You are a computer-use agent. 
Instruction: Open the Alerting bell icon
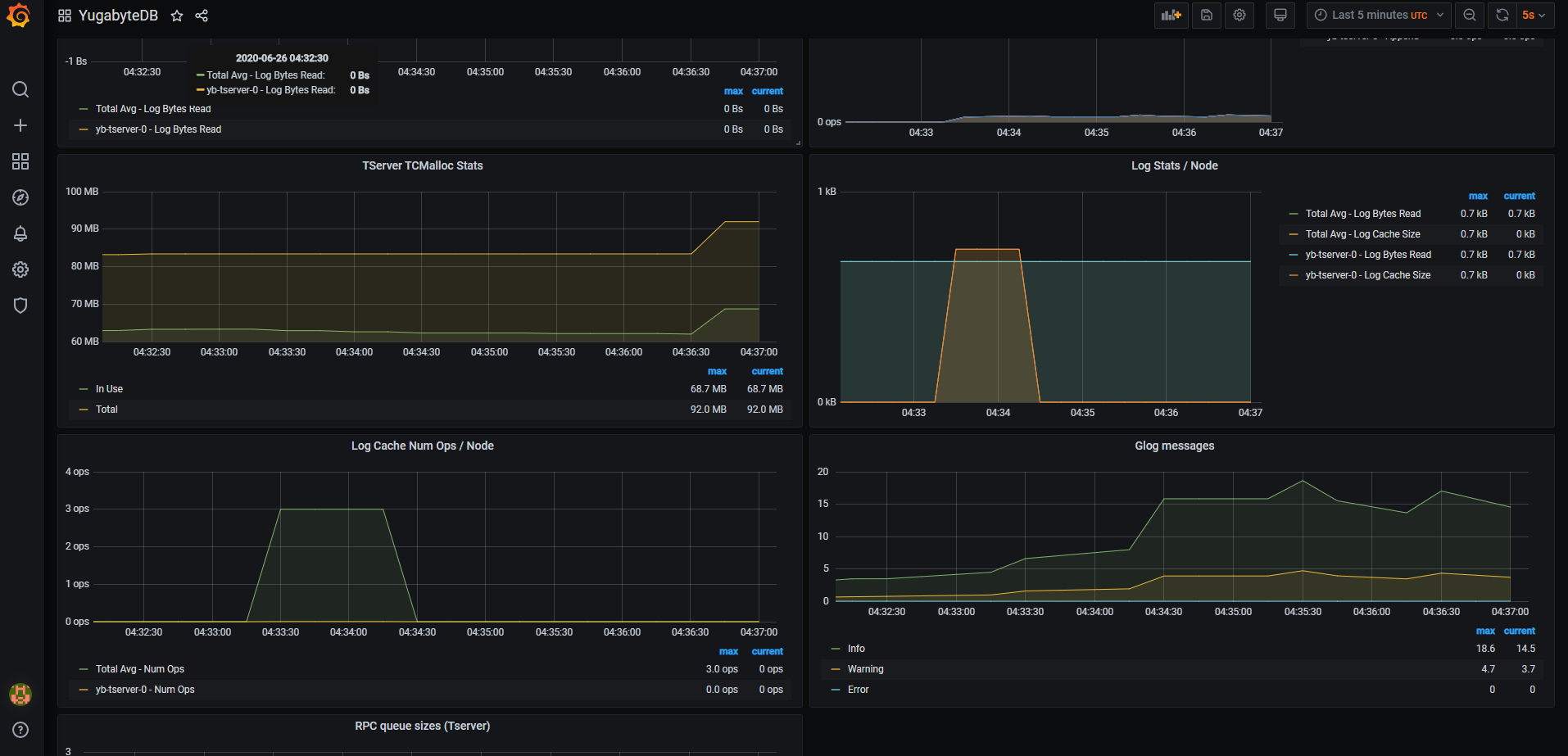(x=20, y=233)
